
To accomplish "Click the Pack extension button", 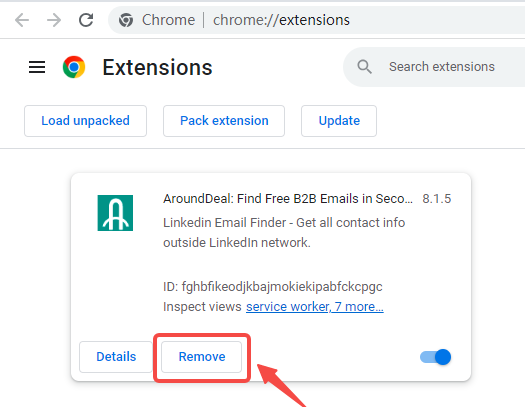I will [224, 121].
